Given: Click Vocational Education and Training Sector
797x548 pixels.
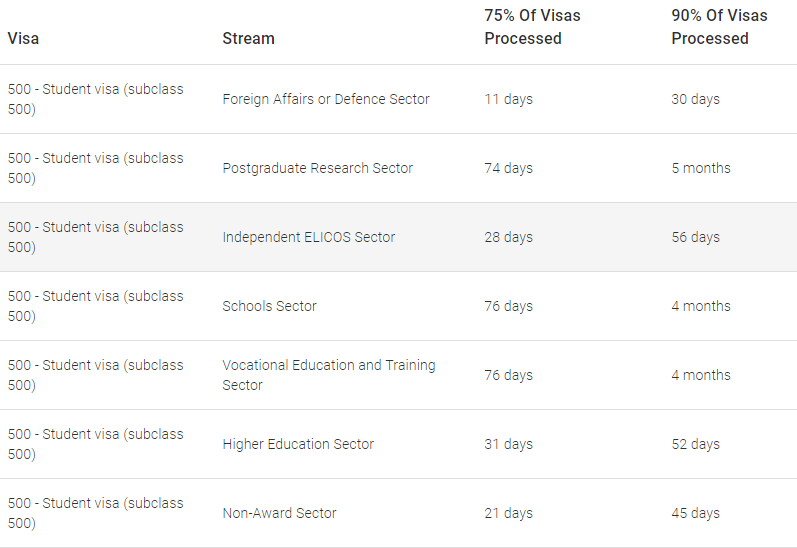Looking at the screenshot, I should 329,375.
